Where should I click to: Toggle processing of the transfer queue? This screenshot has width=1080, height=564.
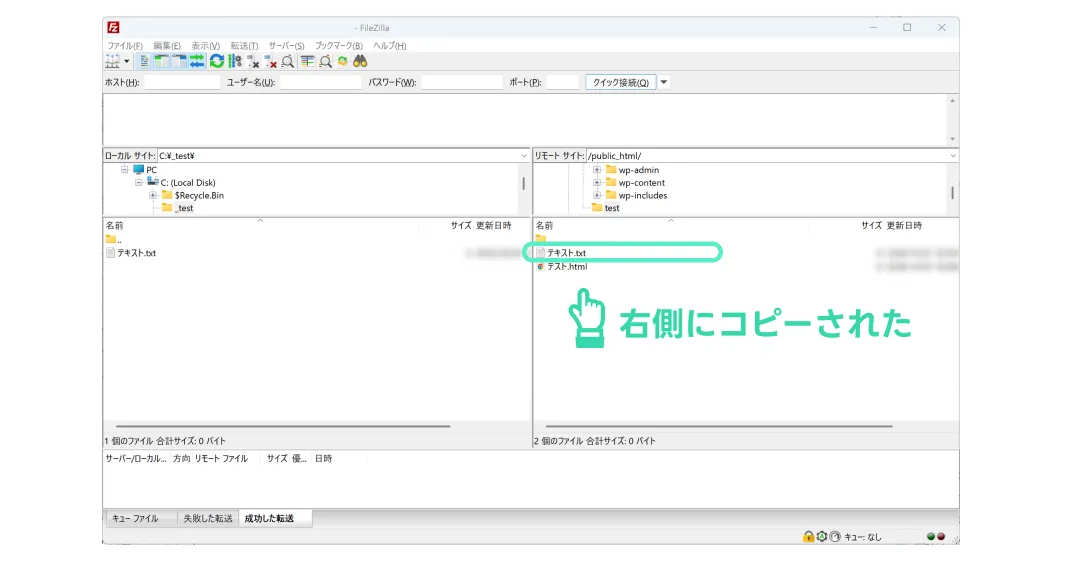(235, 61)
